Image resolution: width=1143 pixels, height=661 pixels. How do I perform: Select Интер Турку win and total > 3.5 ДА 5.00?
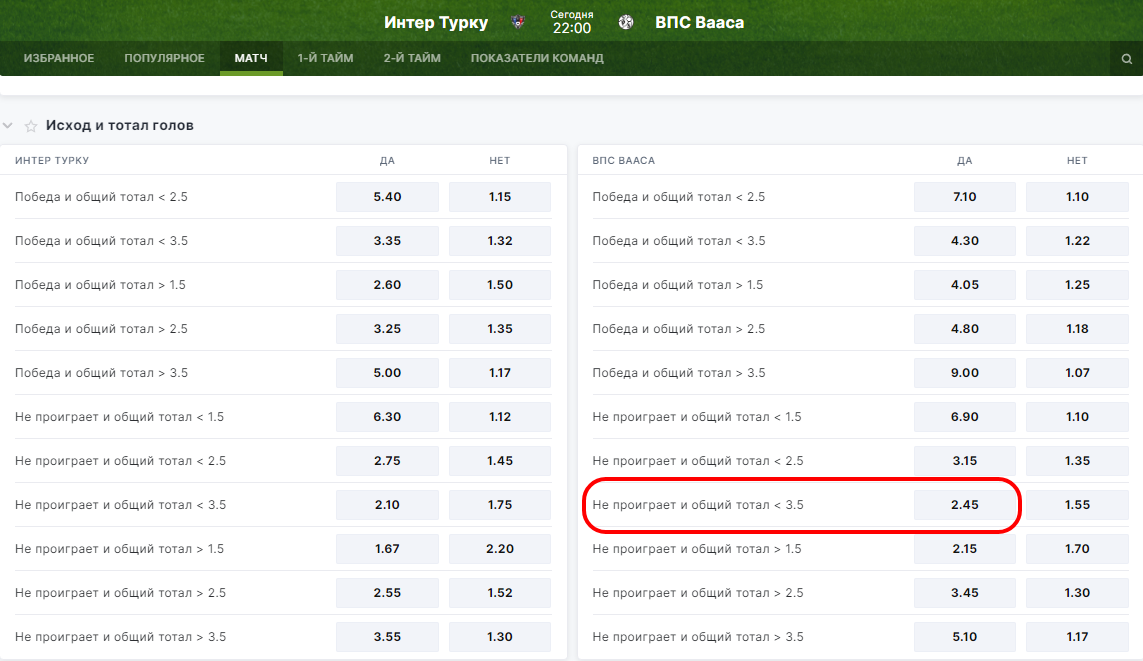(387, 372)
